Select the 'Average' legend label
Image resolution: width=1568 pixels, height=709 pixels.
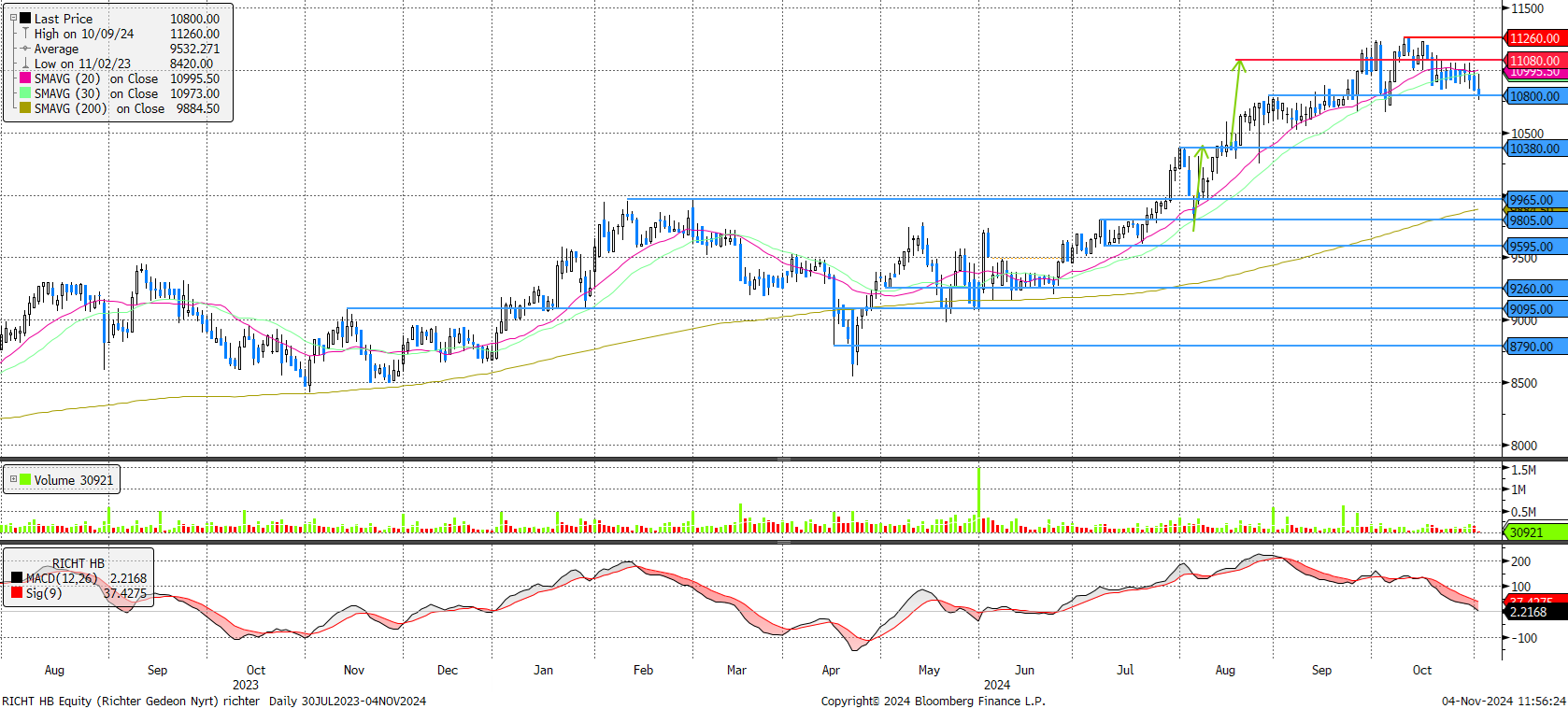click(56, 49)
